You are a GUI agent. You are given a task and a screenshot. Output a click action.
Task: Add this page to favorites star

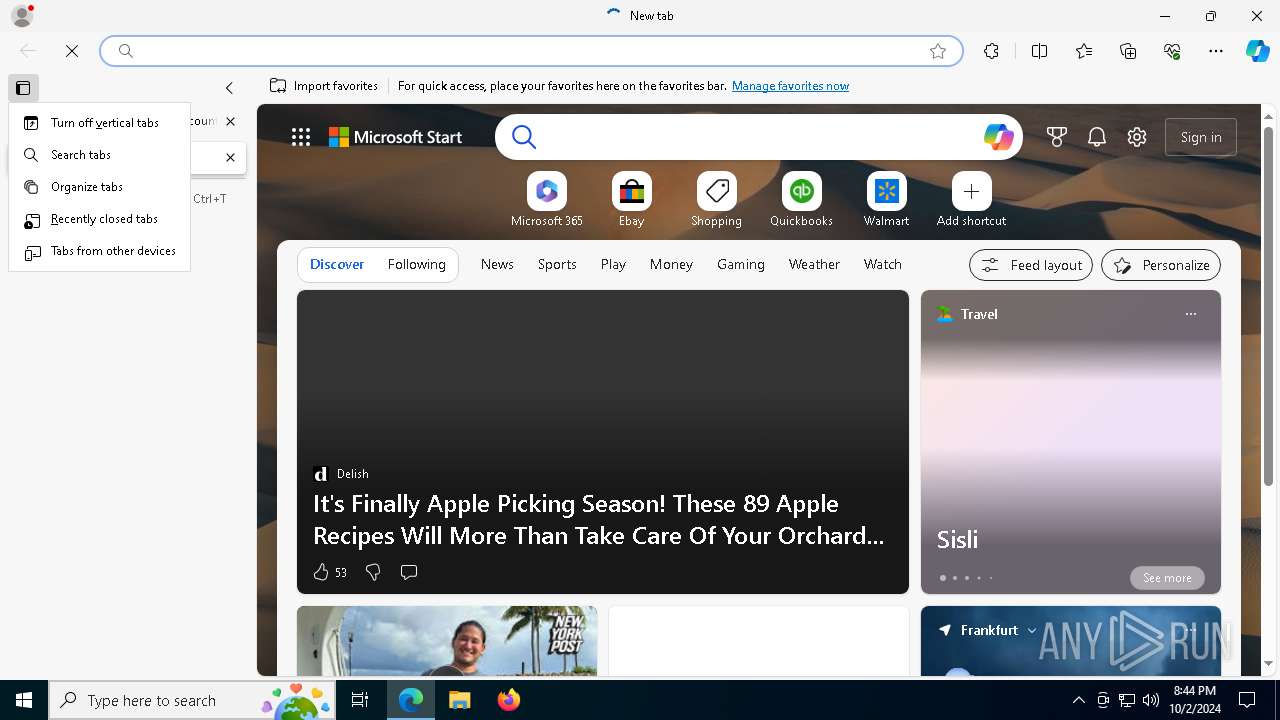pyautogui.click(x=938, y=51)
